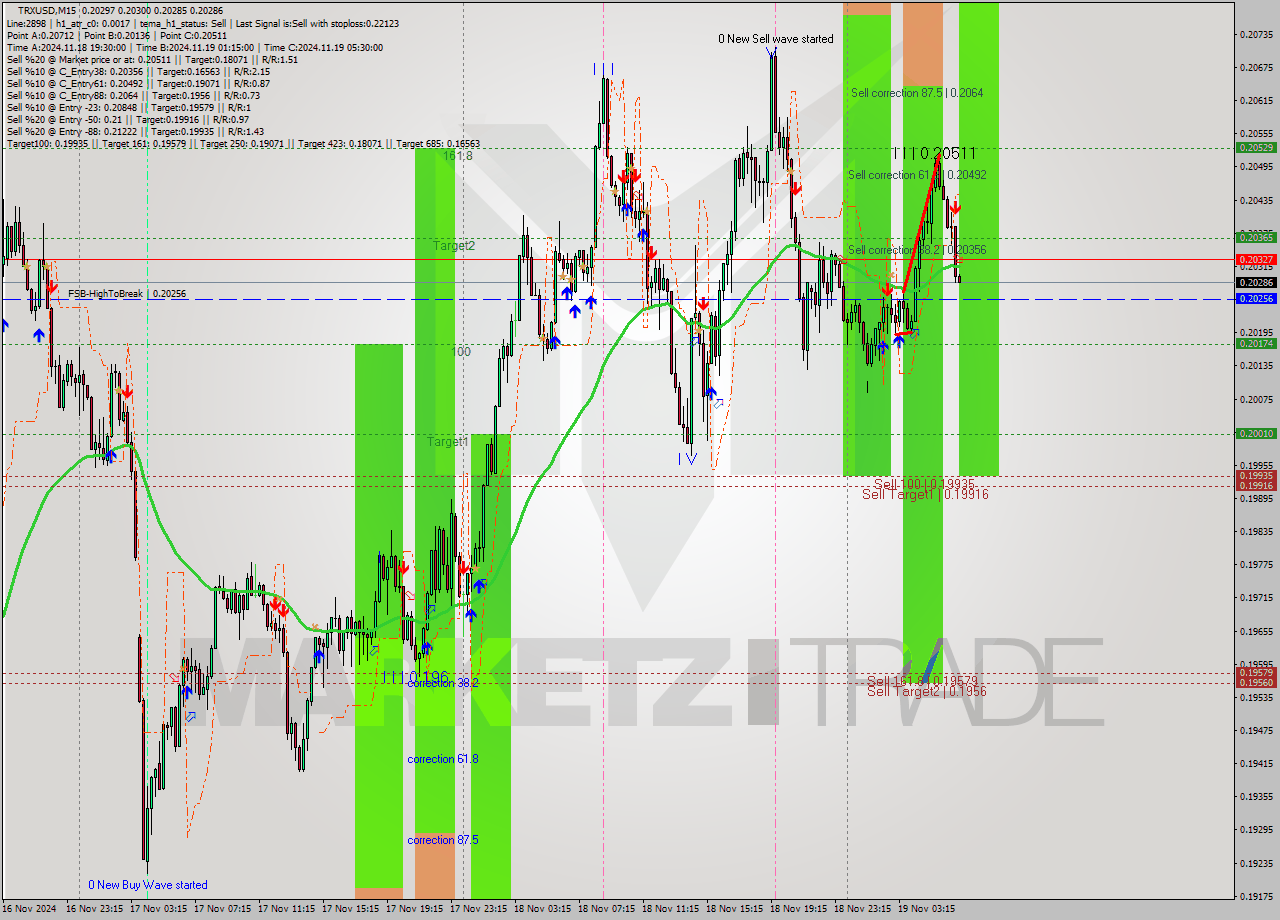This screenshot has height=920, width=1280.
Task: Click the blue 'correction 38.2' label
Action: click(x=442, y=683)
